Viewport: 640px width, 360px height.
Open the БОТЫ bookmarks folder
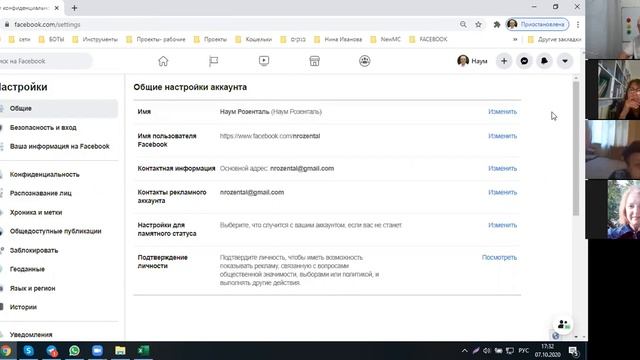coord(51,39)
